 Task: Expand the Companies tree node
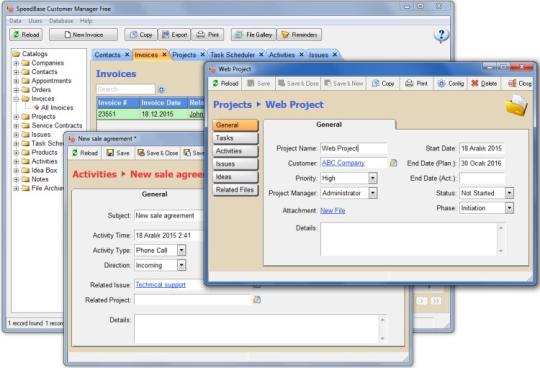click(x=16, y=63)
